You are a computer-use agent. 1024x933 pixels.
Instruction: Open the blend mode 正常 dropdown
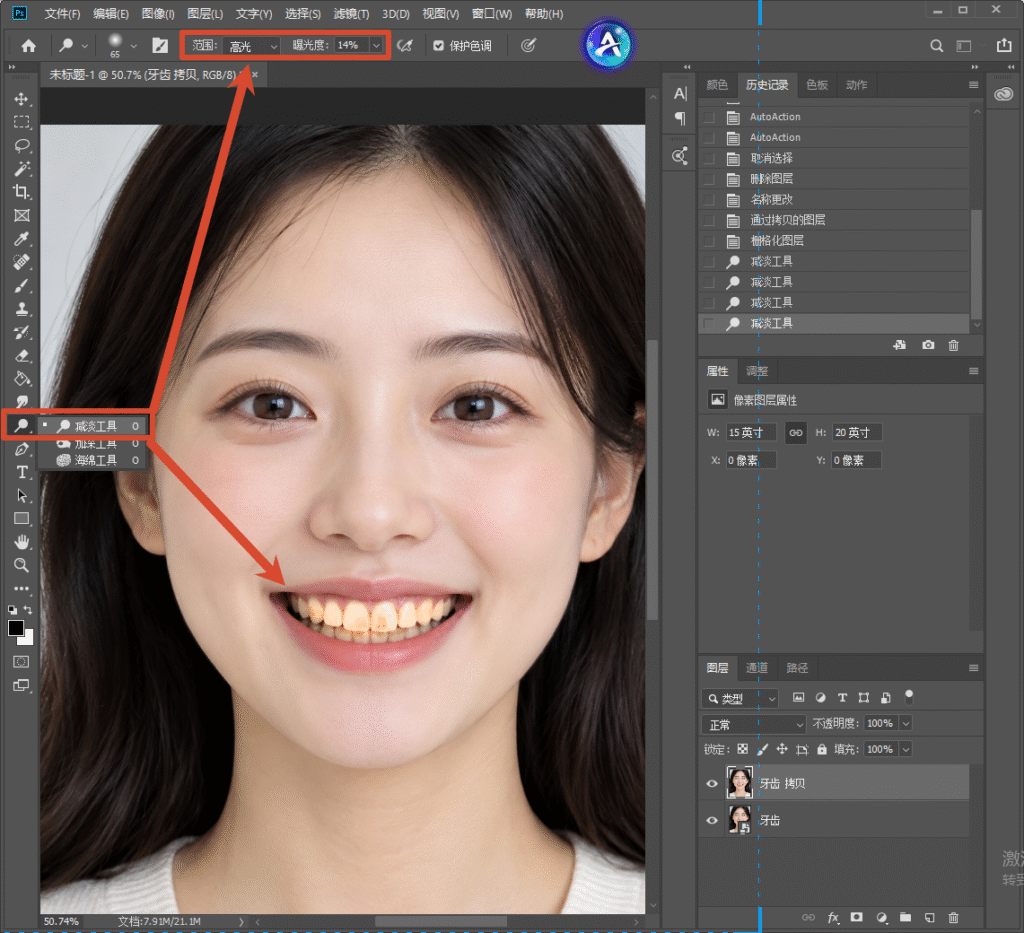click(x=754, y=724)
